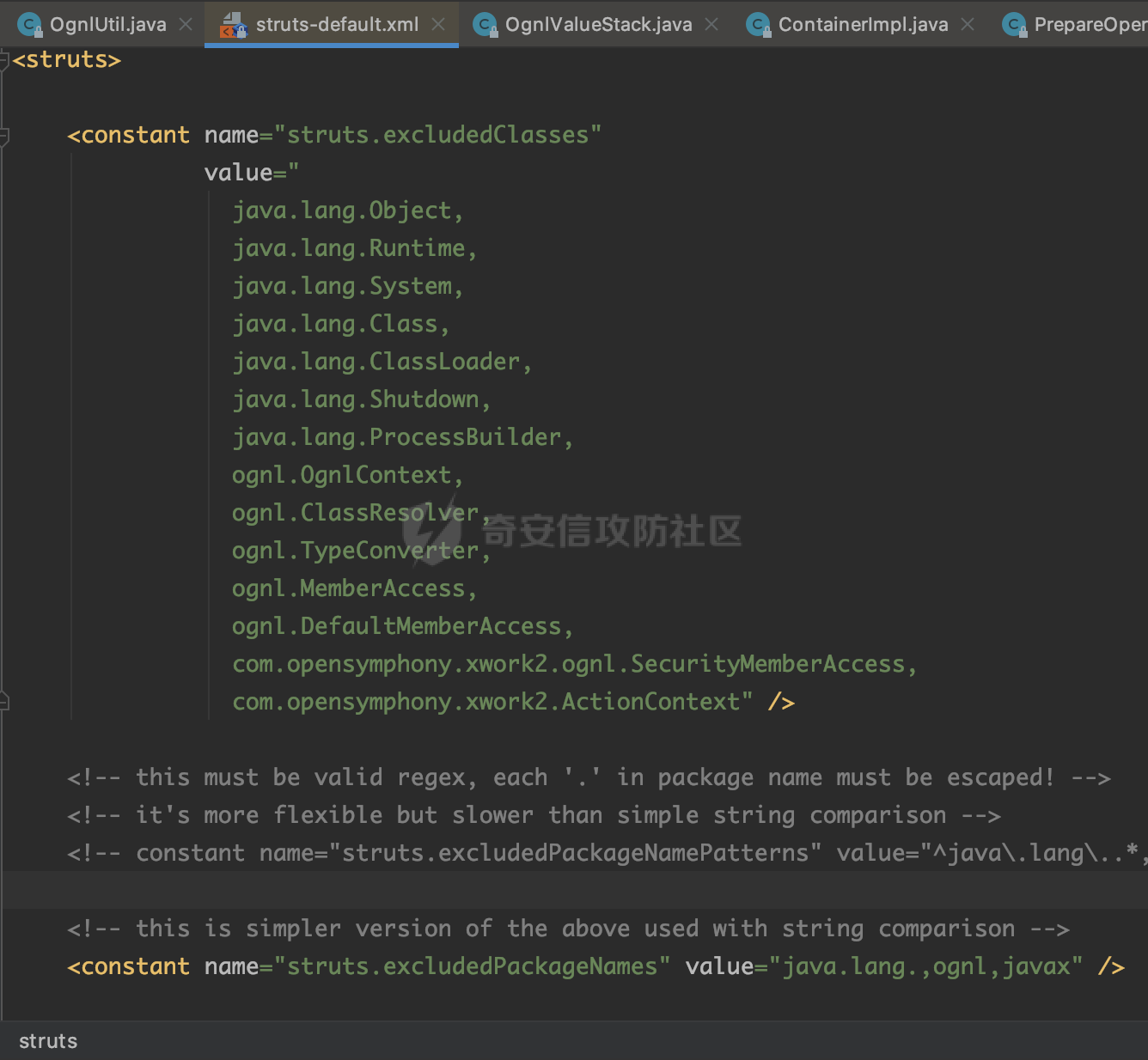1148x1060 pixels.
Task: Click on java.lang.System entry
Action: click(348, 286)
